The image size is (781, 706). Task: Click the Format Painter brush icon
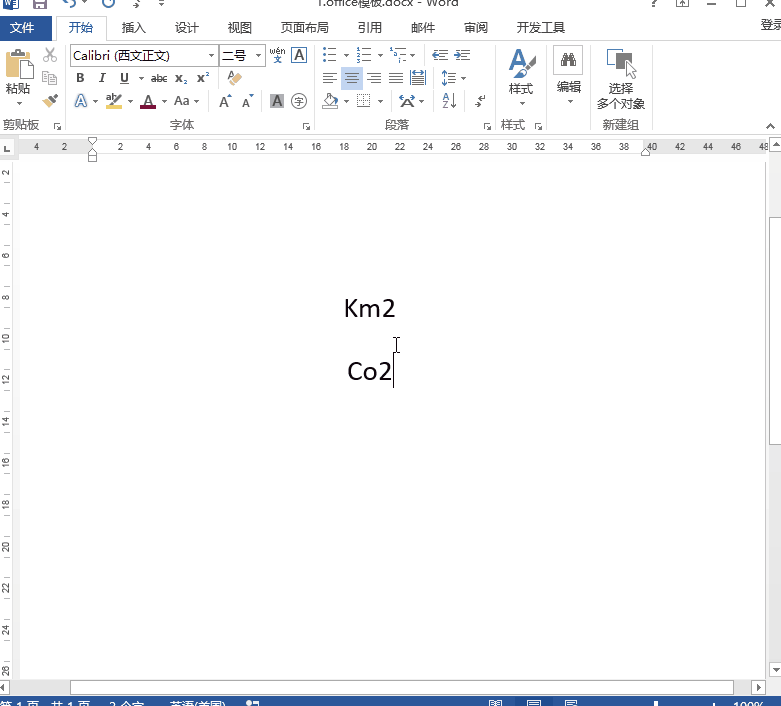50,101
